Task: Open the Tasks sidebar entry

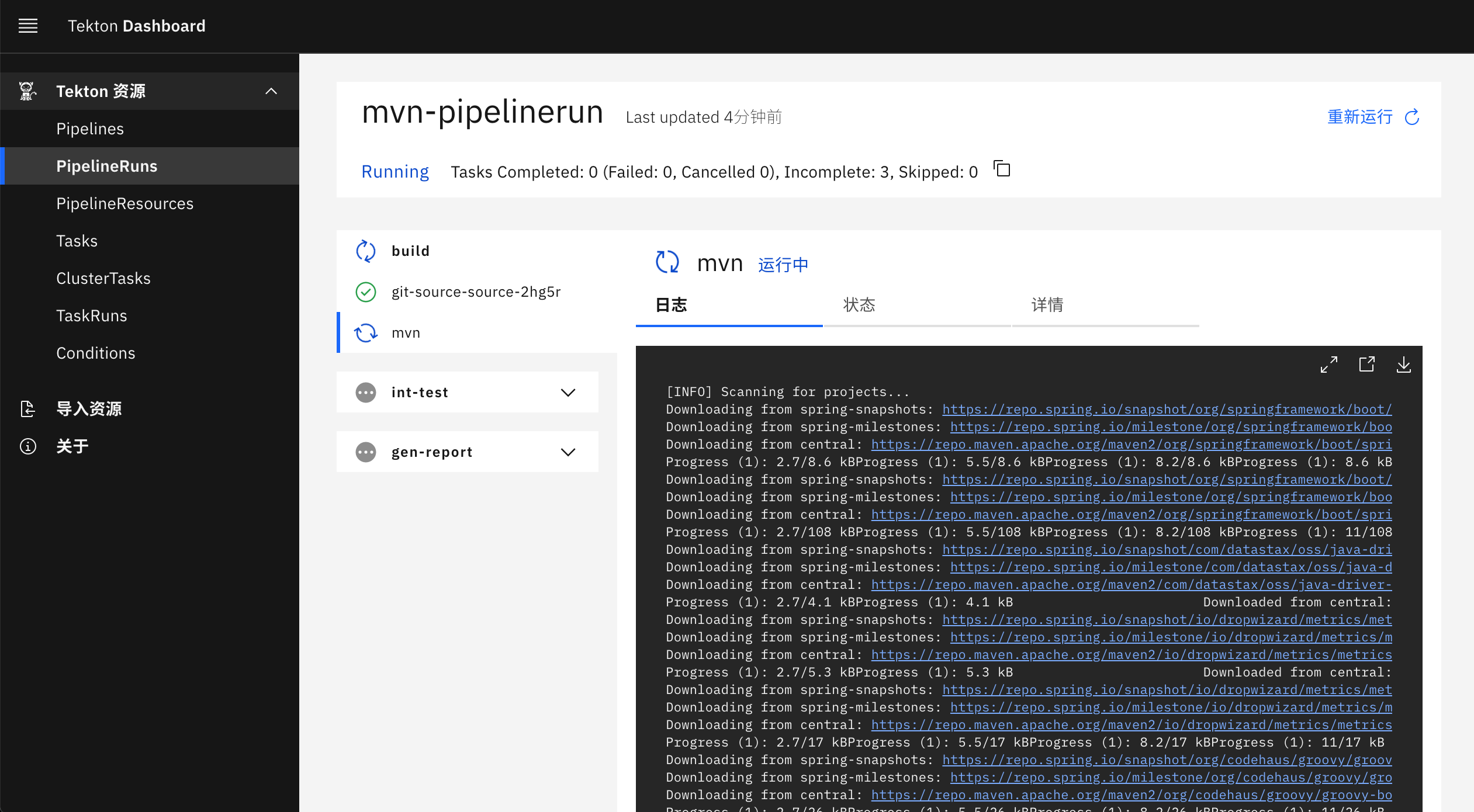Action: tap(150, 241)
